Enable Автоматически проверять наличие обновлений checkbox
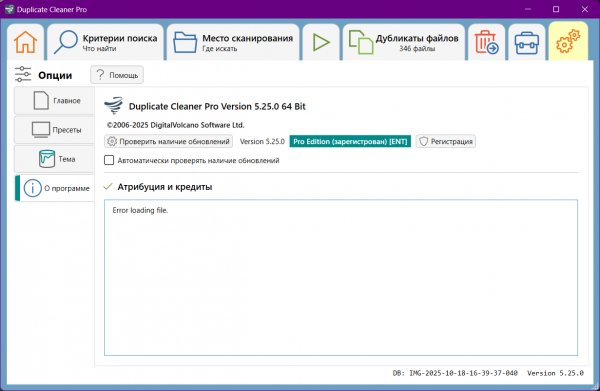Image resolution: width=600 pixels, height=391 pixels. click(109, 160)
